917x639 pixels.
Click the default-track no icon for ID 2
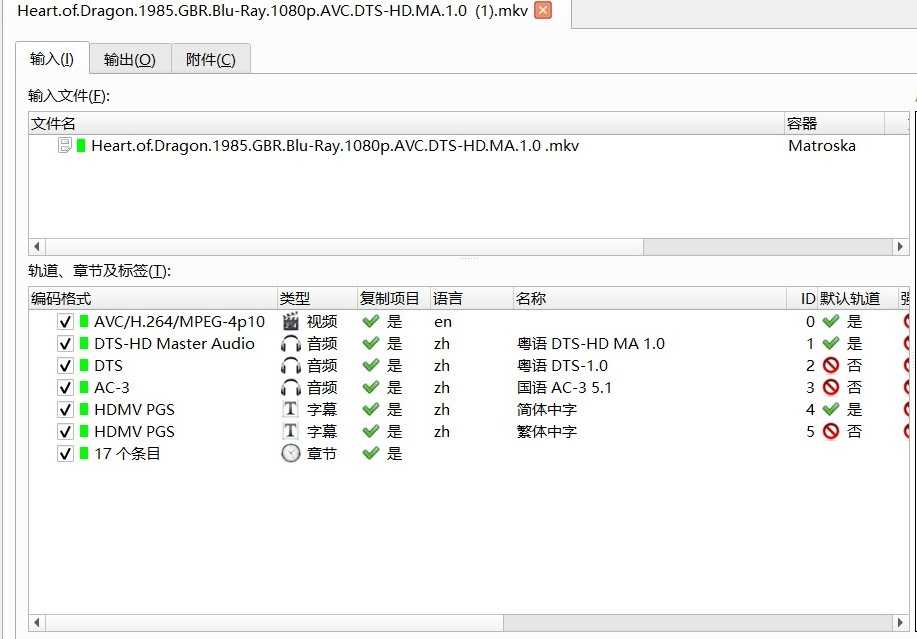click(x=831, y=365)
